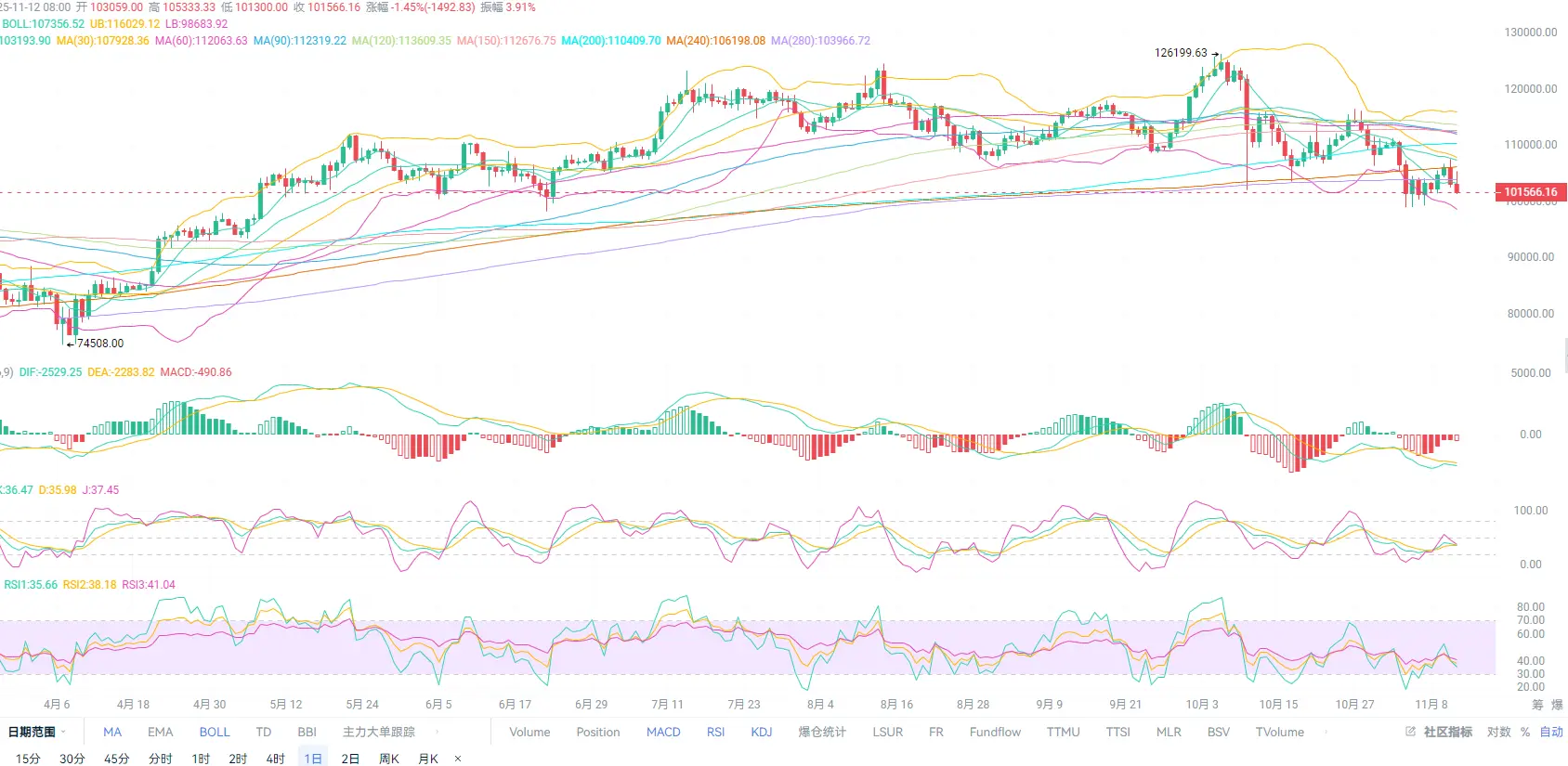This screenshot has width=1568, height=766.
Task: Expand more sub-indicators after TVolume
Action: coord(1326,732)
